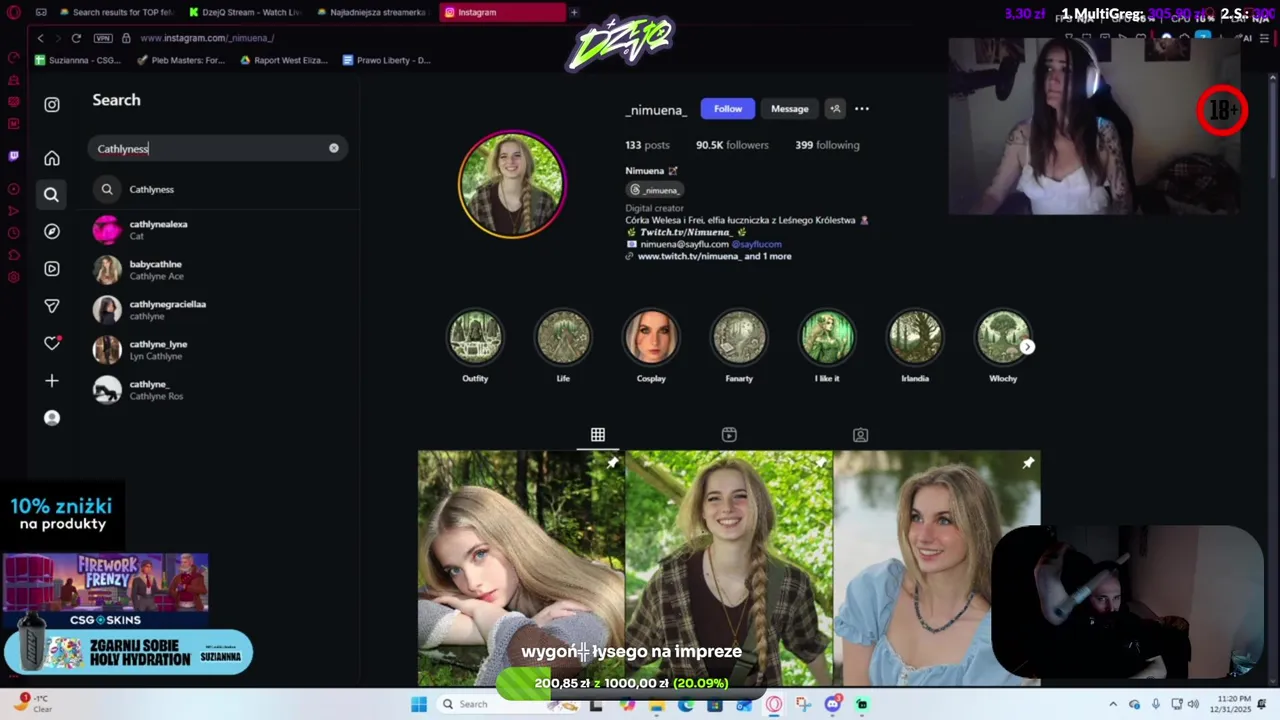
Task: Clear the search field with the X button
Action: click(x=334, y=148)
